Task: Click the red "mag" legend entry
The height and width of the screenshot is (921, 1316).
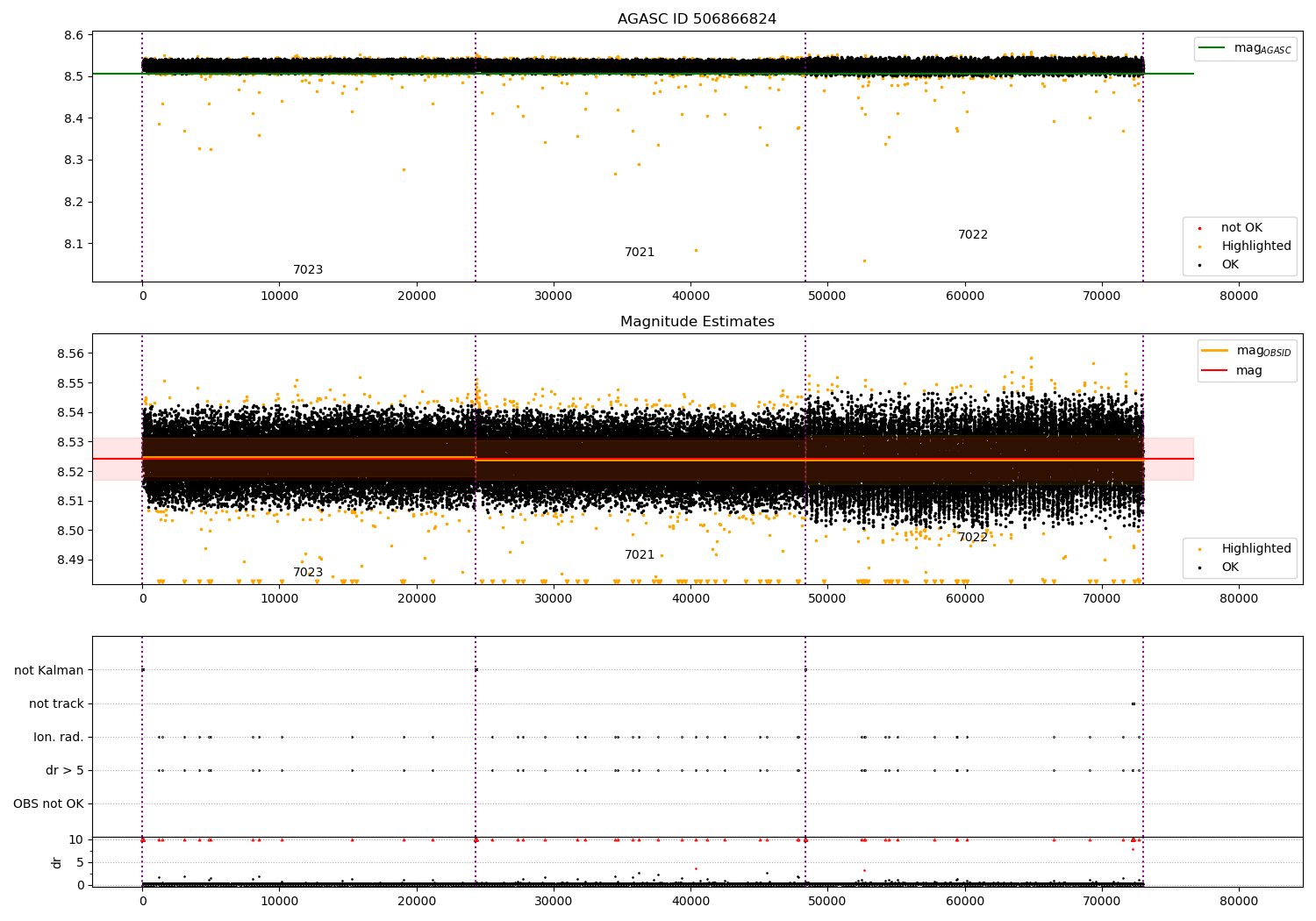Action: coord(1232,371)
